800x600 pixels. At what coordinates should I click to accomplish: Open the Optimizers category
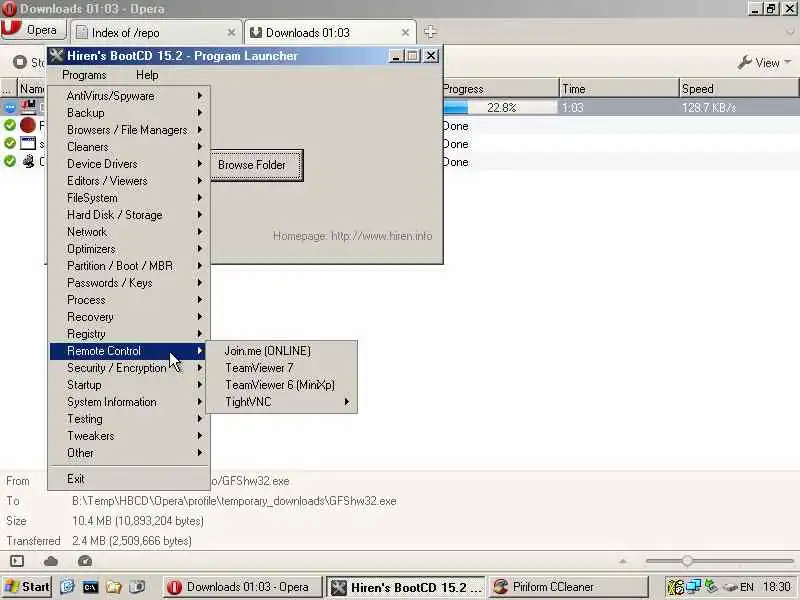130,249
